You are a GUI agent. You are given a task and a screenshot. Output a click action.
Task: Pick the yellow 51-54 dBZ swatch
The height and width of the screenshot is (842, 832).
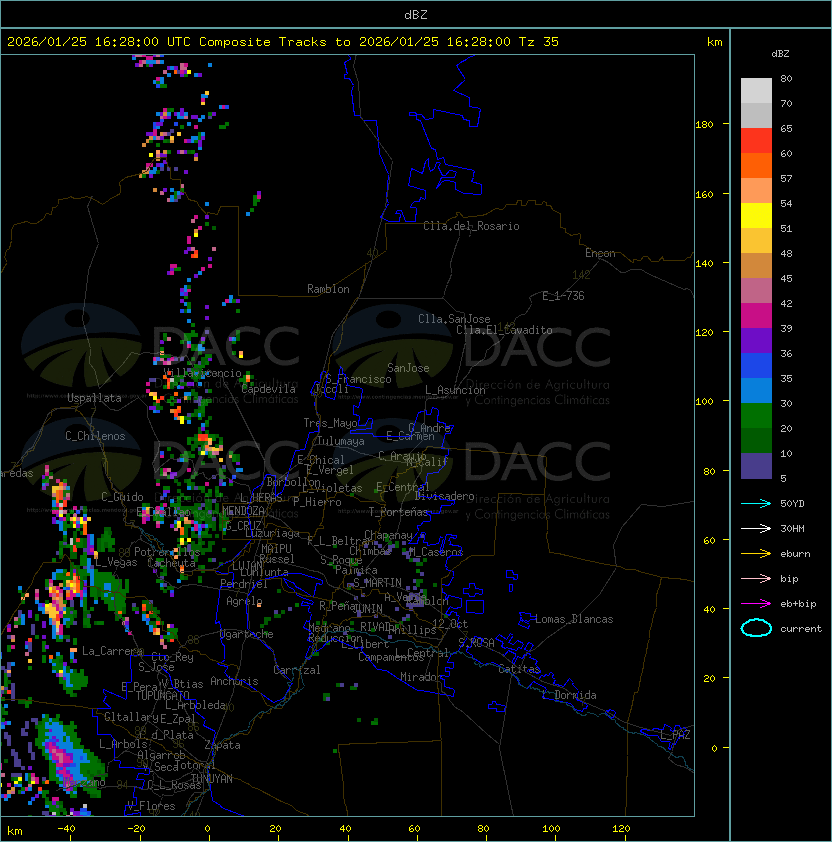[x=756, y=215]
